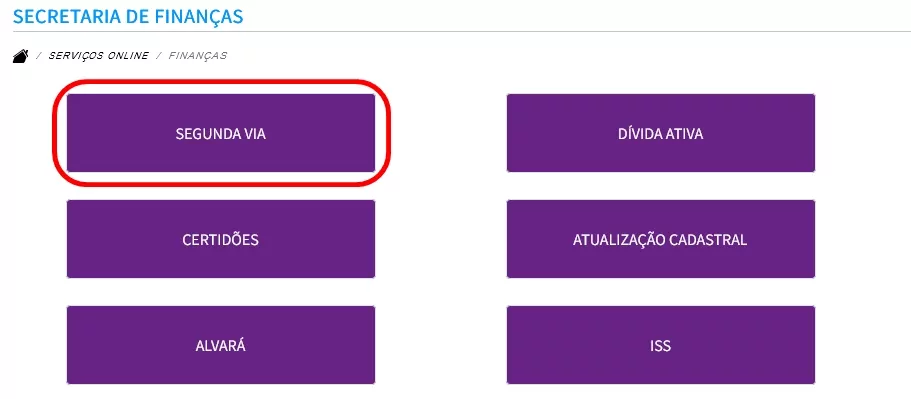Viewport: 911px width, 399px height.
Task: Access the business license Alvará tile
Action: click(221, 345)
